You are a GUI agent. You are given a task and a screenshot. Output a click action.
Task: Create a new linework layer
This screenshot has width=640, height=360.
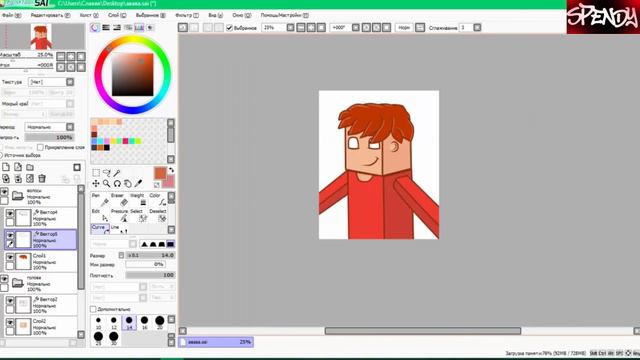(18, 167)
